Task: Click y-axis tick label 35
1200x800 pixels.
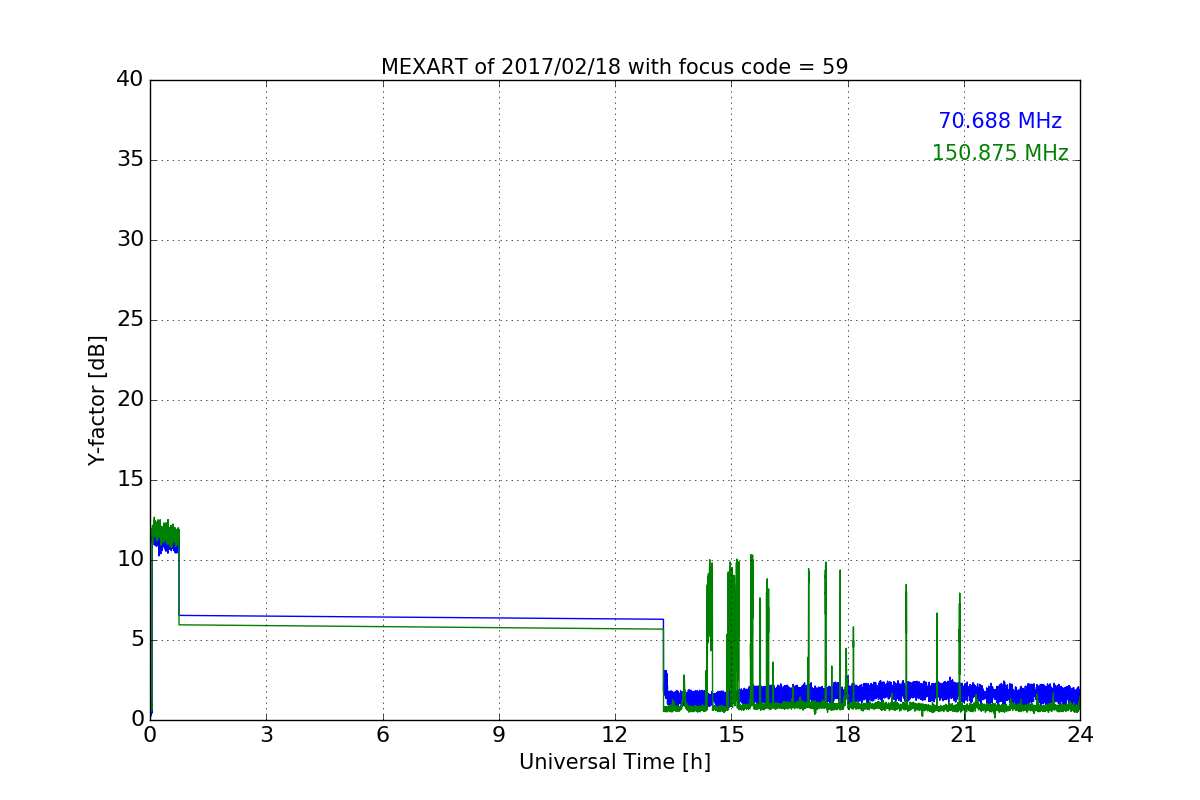Action: tap(129, 159)
